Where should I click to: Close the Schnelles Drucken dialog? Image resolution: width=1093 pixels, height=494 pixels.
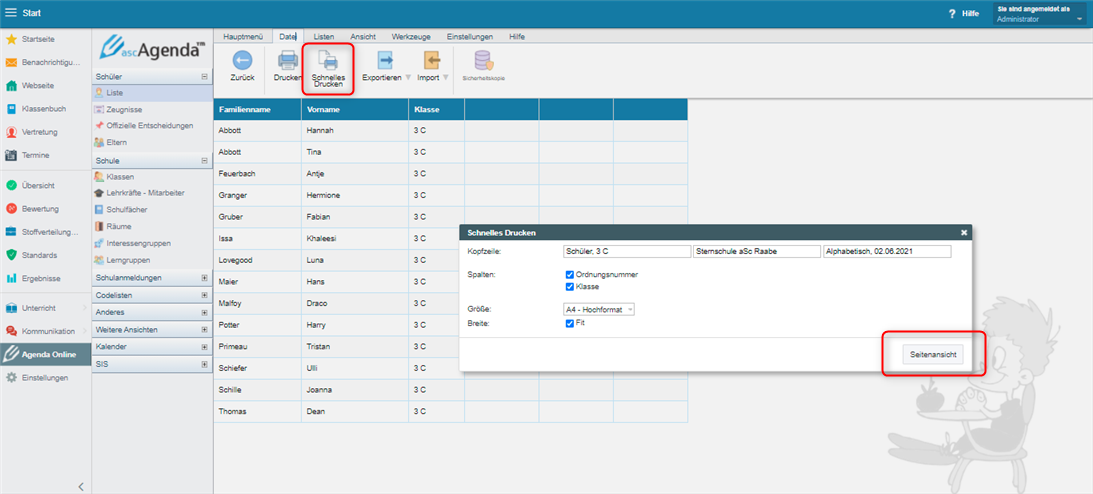point(964,232)
